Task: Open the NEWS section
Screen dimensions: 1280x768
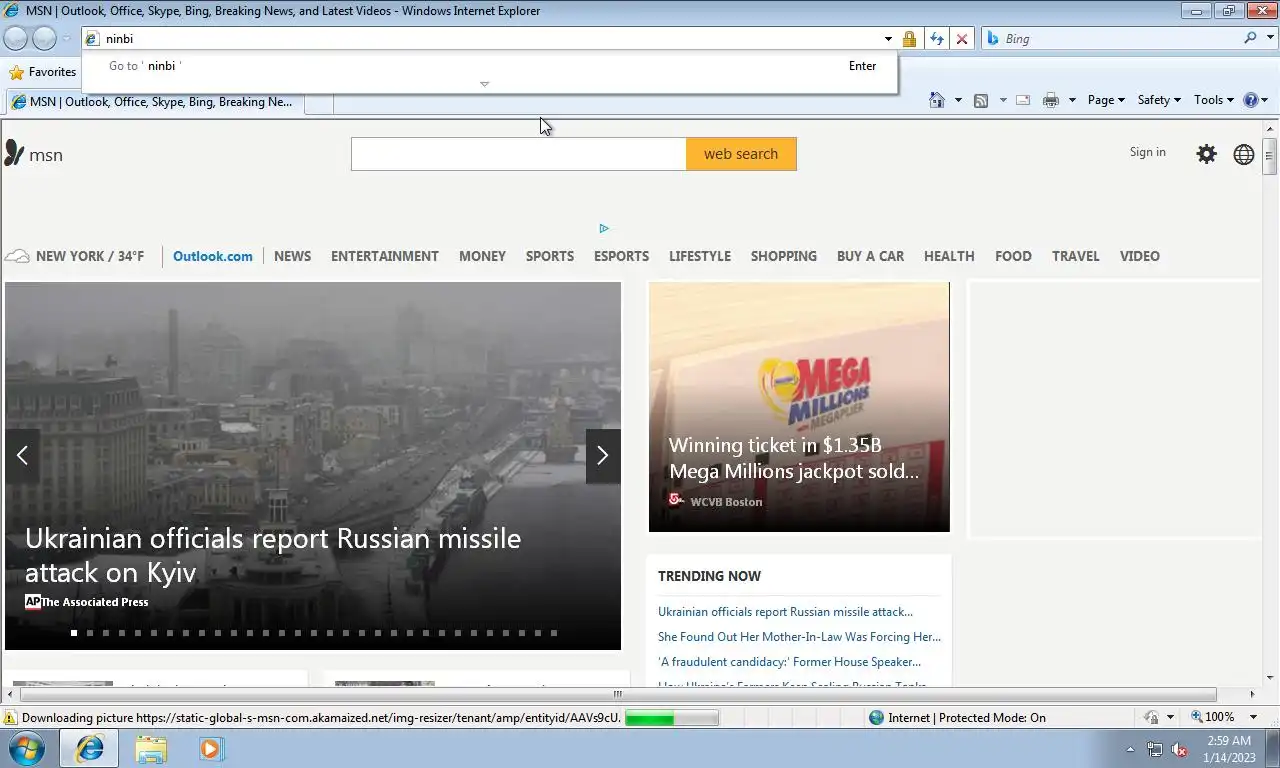Action: pyautogui.click(x=292, y=256)
